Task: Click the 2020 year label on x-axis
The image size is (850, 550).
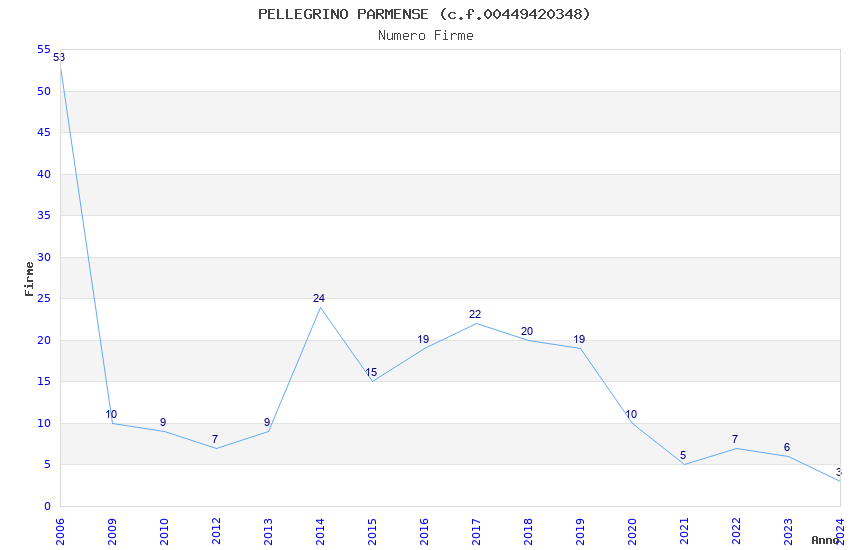Action: click(632, 528)
